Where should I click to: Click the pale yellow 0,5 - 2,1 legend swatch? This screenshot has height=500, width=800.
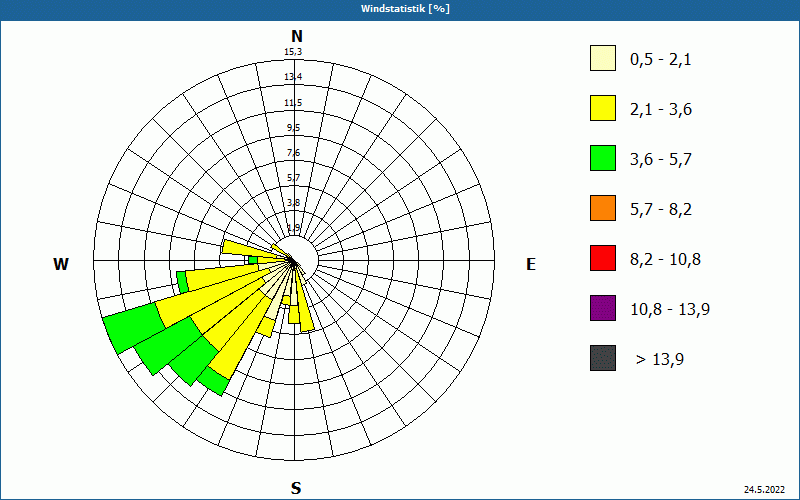pyautogui.click(x=603, y=58)
